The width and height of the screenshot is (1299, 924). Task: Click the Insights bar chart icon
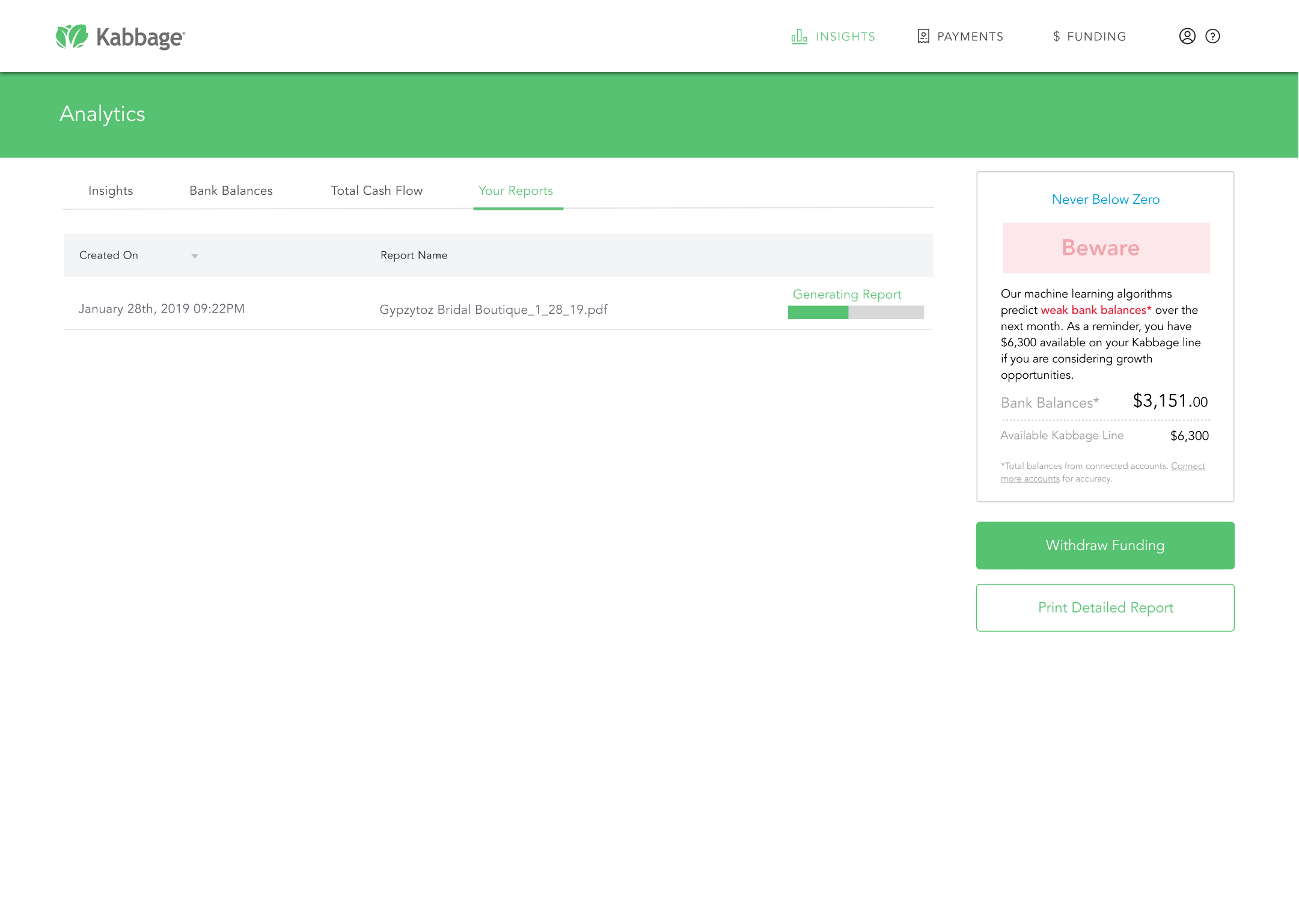point(799,36)
